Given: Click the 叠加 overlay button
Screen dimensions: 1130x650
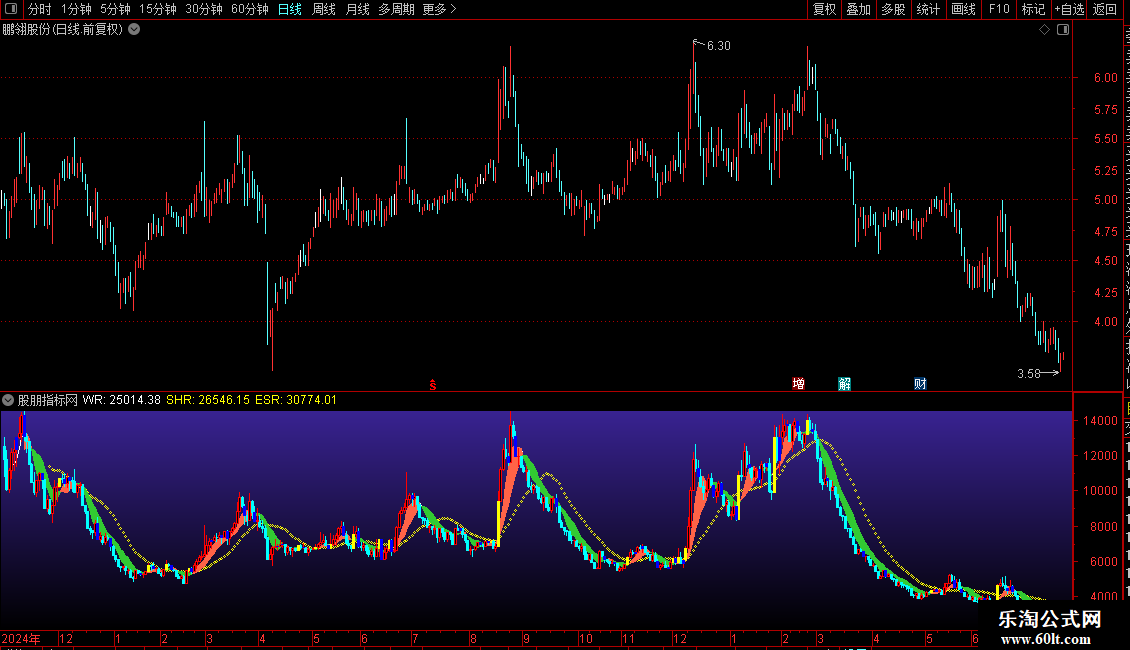Looking at the screenshot, I should click(858, 9).
